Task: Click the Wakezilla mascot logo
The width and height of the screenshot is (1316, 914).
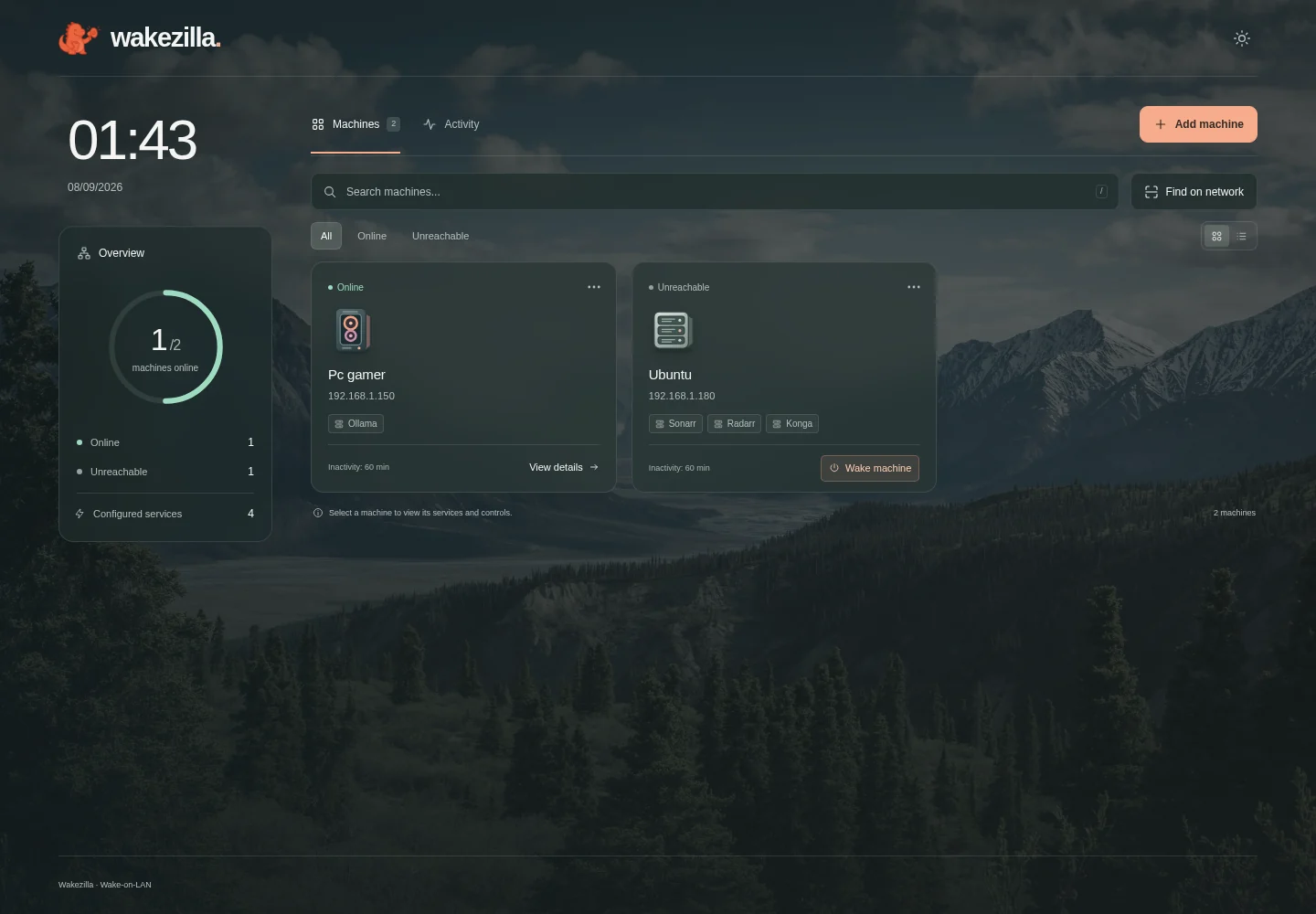Action: [78, 38]
